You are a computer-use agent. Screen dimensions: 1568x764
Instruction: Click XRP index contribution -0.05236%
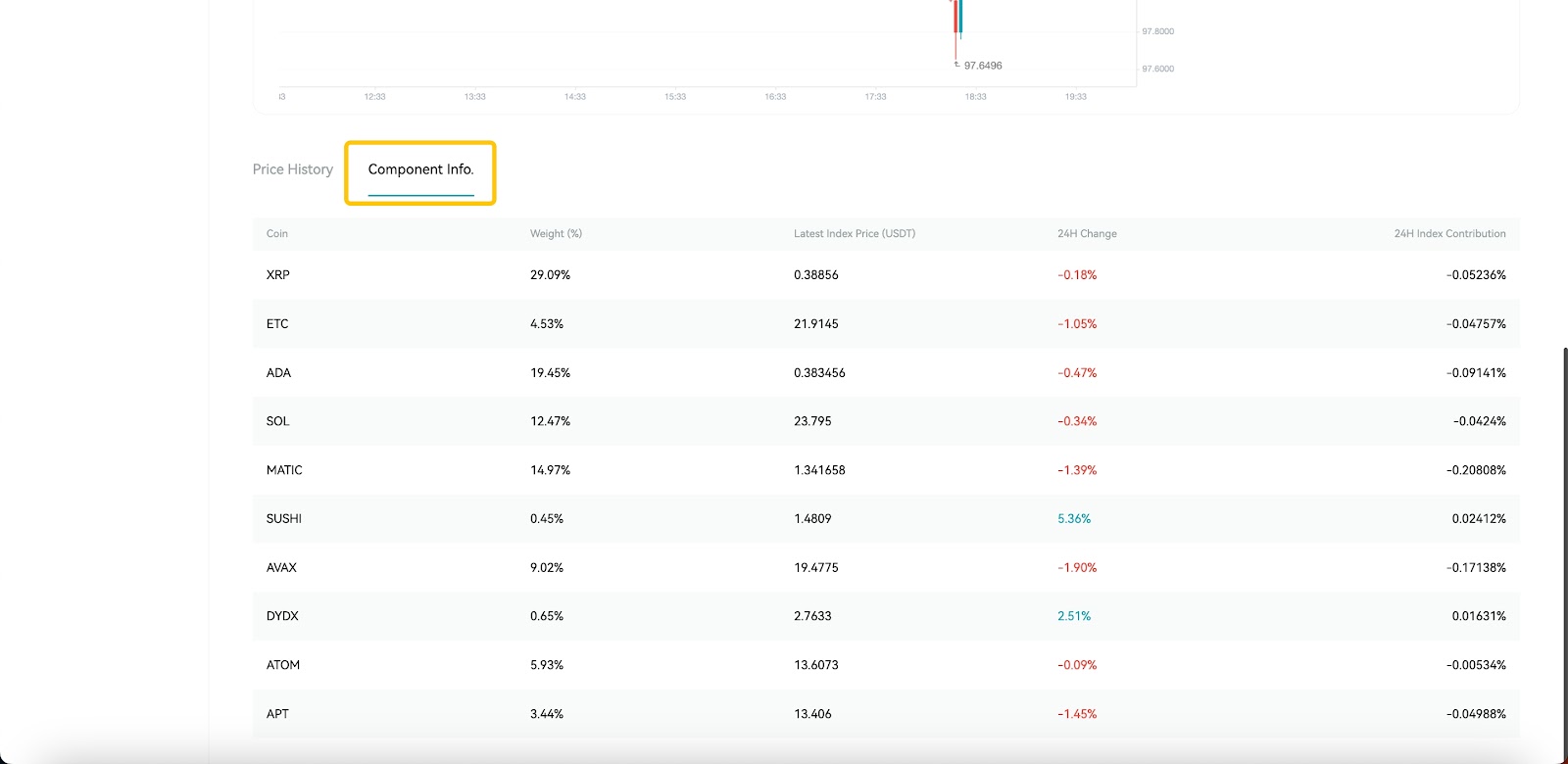tap(1476, 275)
